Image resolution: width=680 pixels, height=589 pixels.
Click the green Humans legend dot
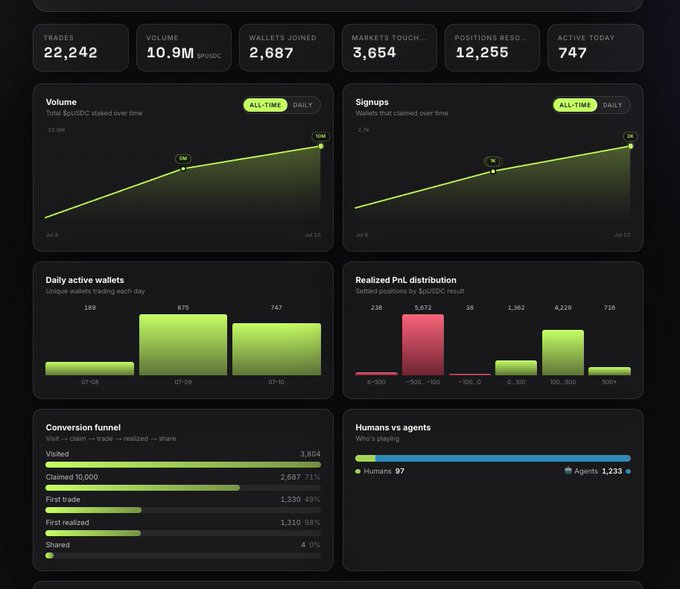[x=358, y=471]
